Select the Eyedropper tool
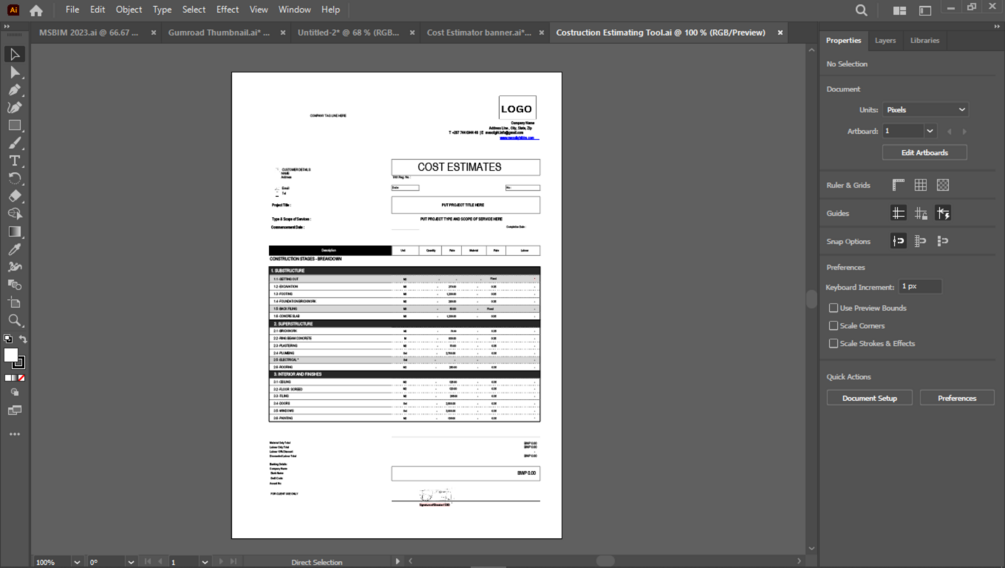Image resolution: width=1005 pixels, height=568 pixels. (14, 249)
